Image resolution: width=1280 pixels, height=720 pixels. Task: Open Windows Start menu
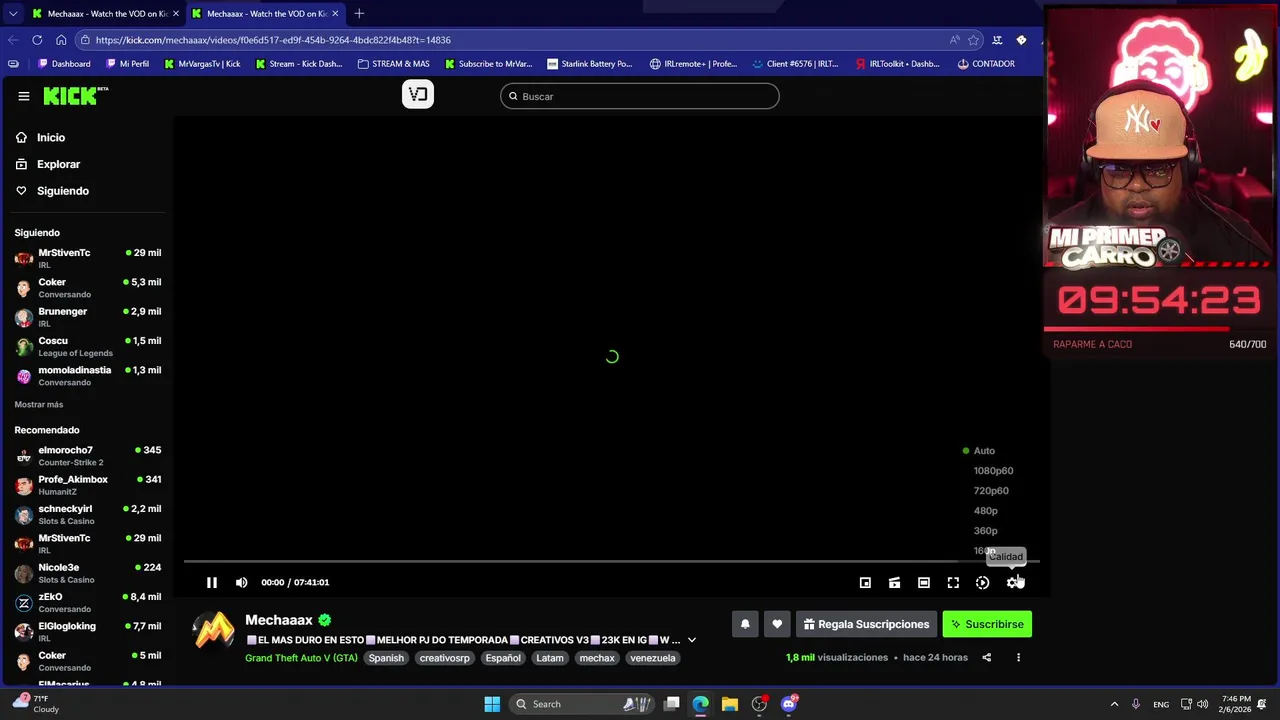coord(492,704)
